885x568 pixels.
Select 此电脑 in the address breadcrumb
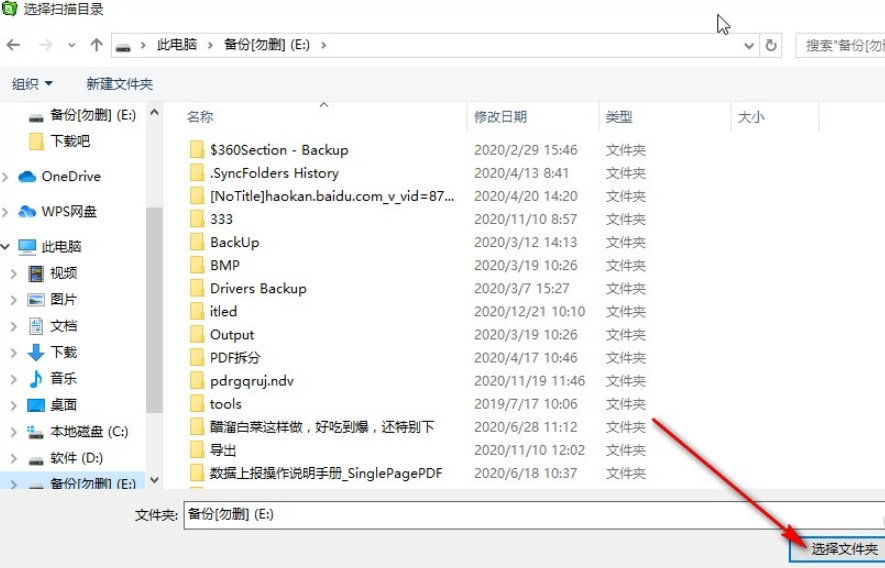point(177,45)
